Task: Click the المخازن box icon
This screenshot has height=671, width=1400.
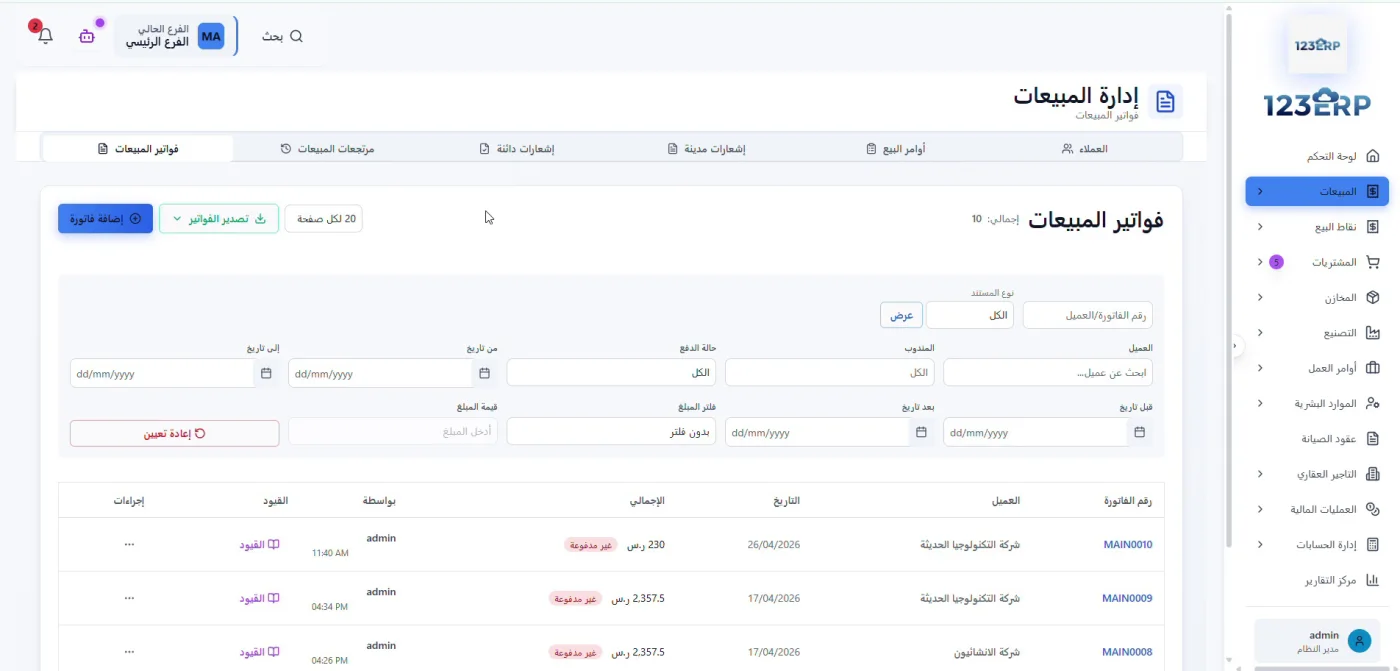Action: 1373,297
